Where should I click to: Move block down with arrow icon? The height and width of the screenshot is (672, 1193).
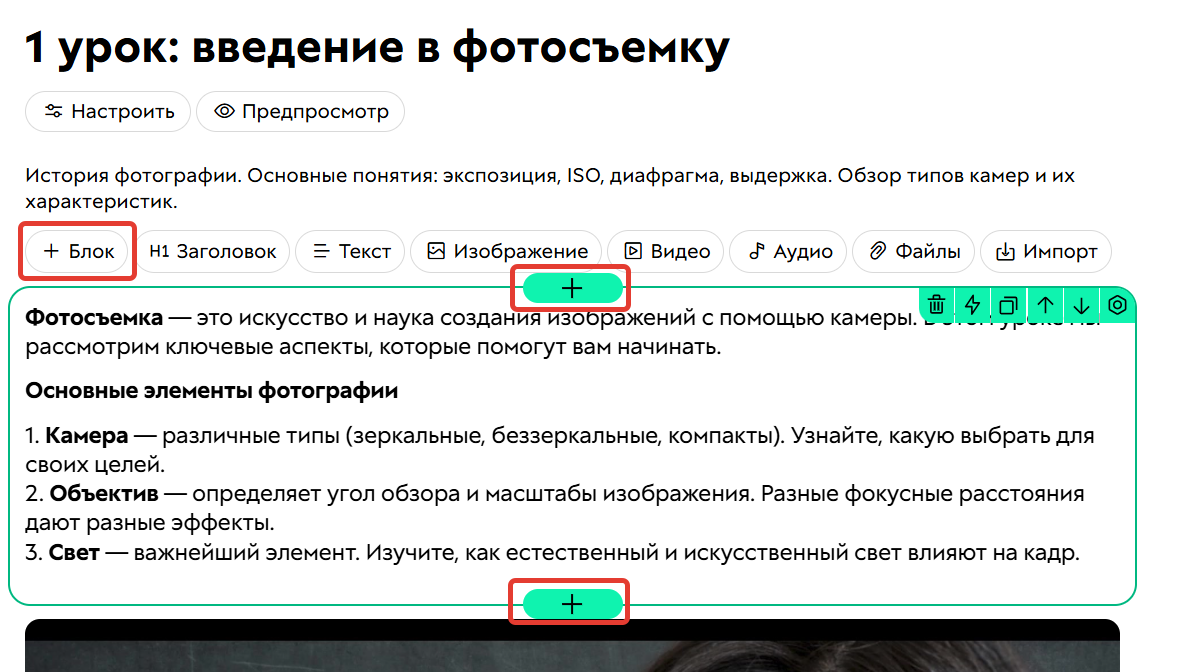pyautogui.click(x=1081, y=305)
